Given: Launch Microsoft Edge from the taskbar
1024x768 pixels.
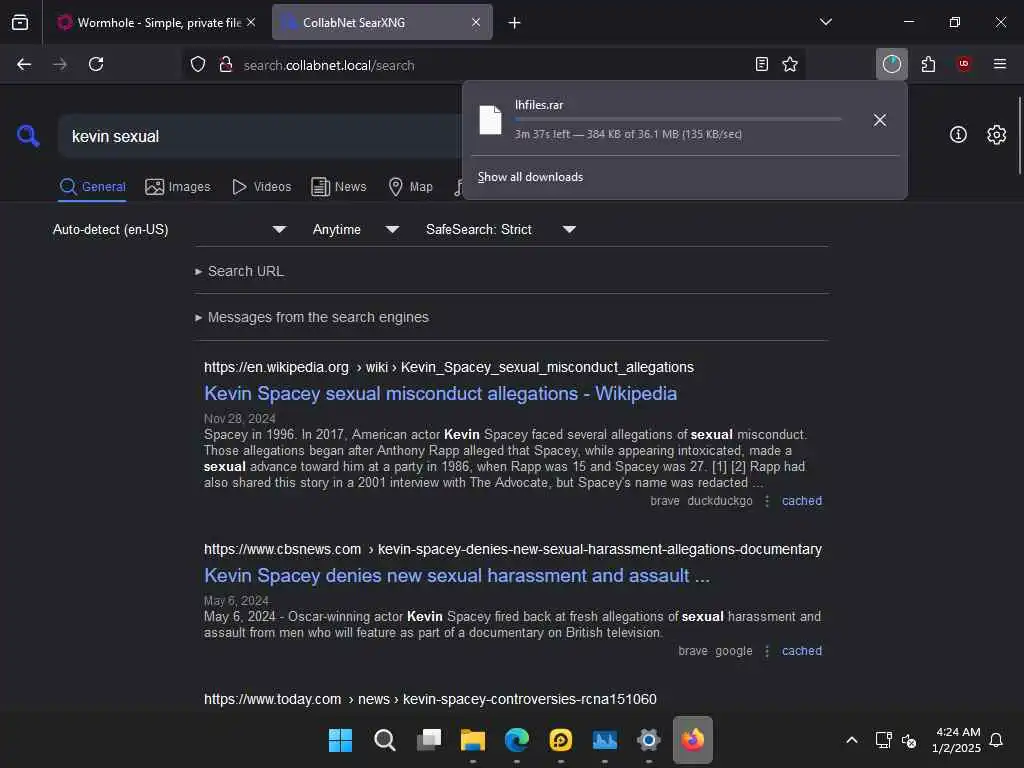Looking at the screenshot, I should tap(517, 740).
